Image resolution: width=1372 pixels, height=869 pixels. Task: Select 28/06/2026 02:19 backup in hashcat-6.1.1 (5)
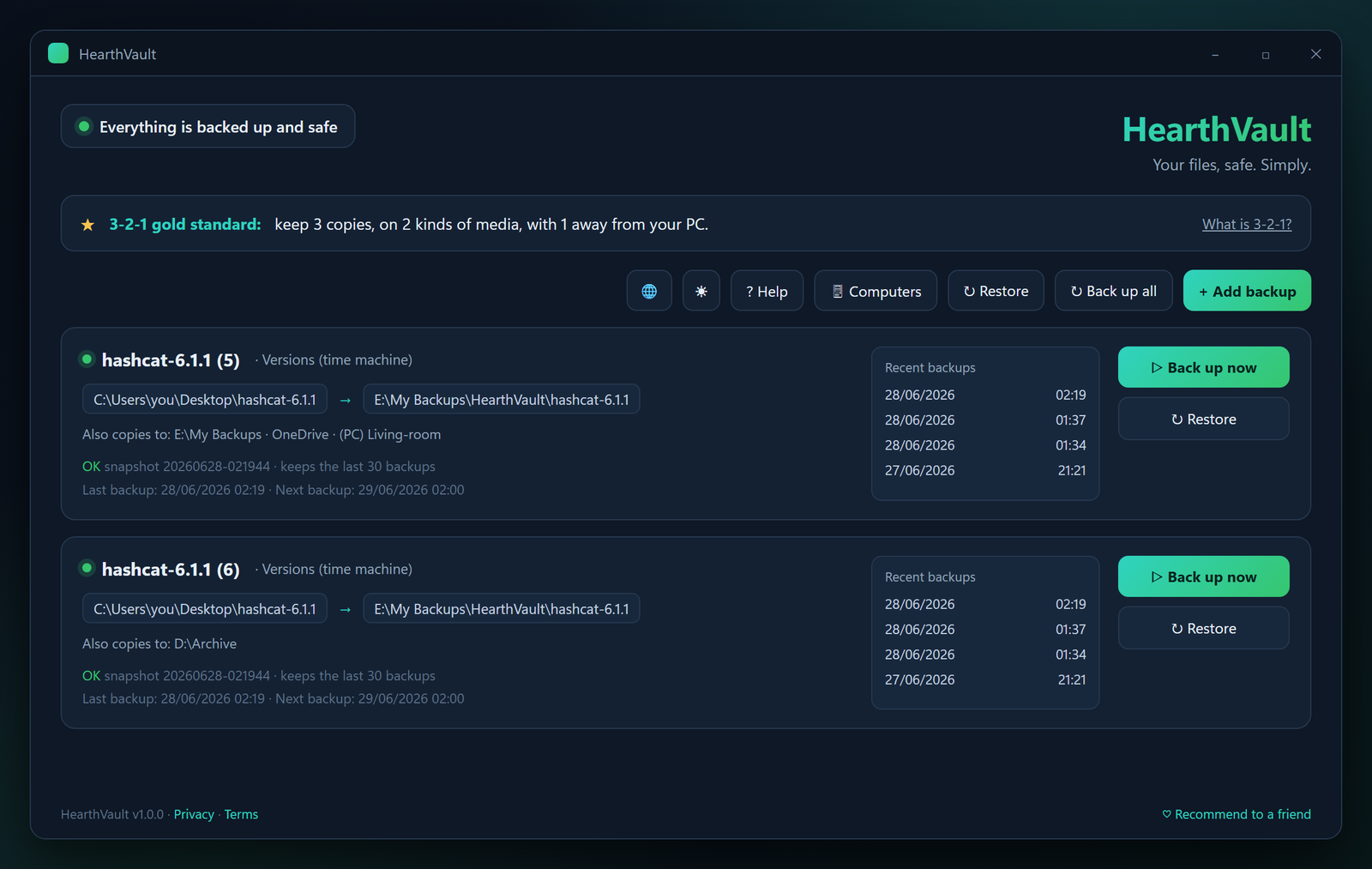point(985,395)
